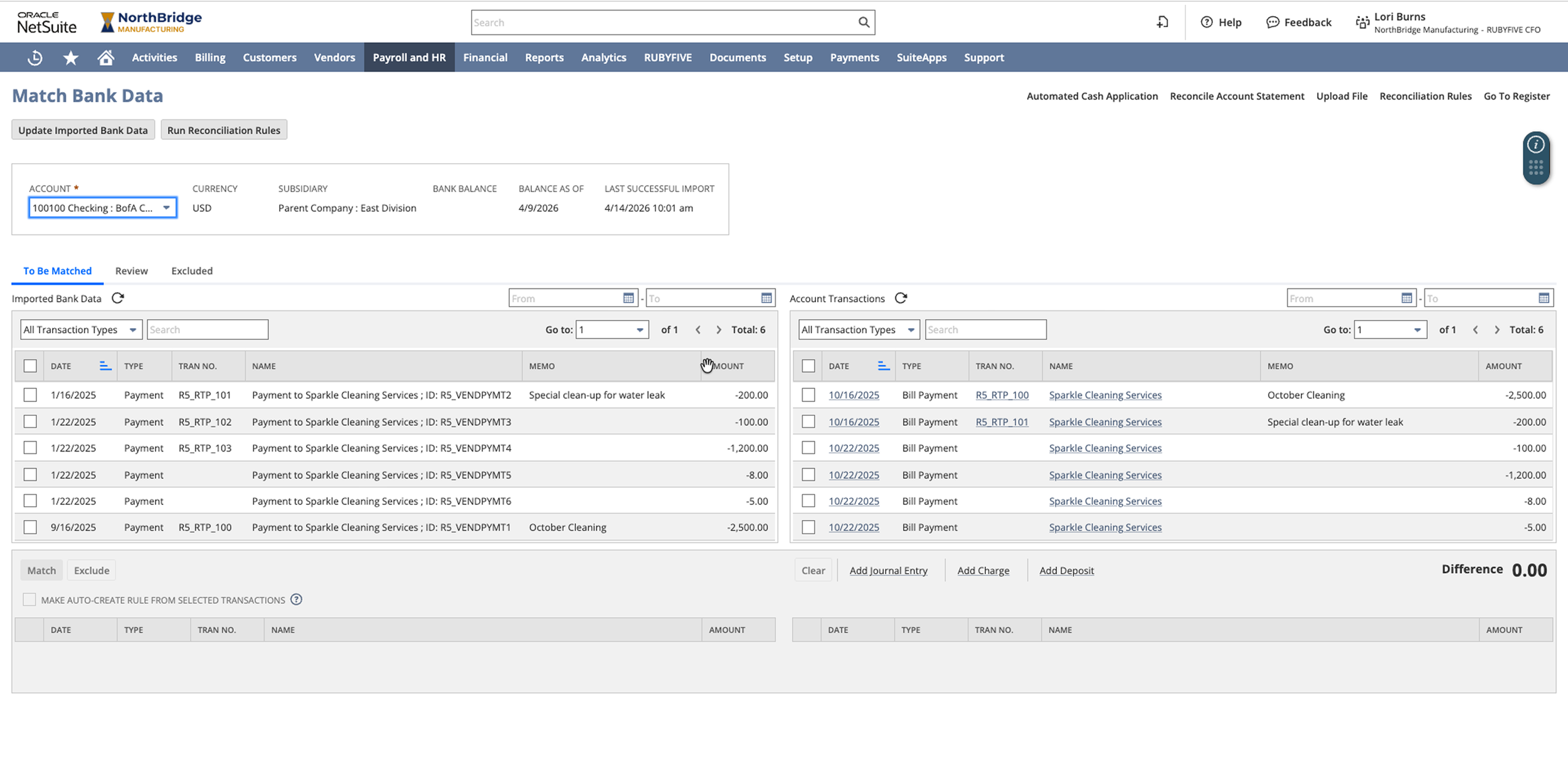Viewport: 1568px width, 784px height.
Task: Check the R5_RTP_101 bank data row
Action: (x=30, y=395)
